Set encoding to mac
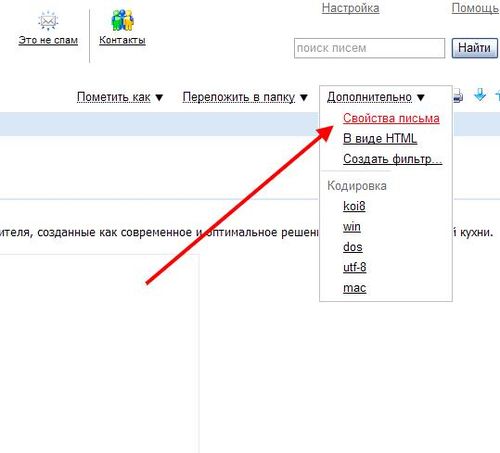 [x=355, y=288]
